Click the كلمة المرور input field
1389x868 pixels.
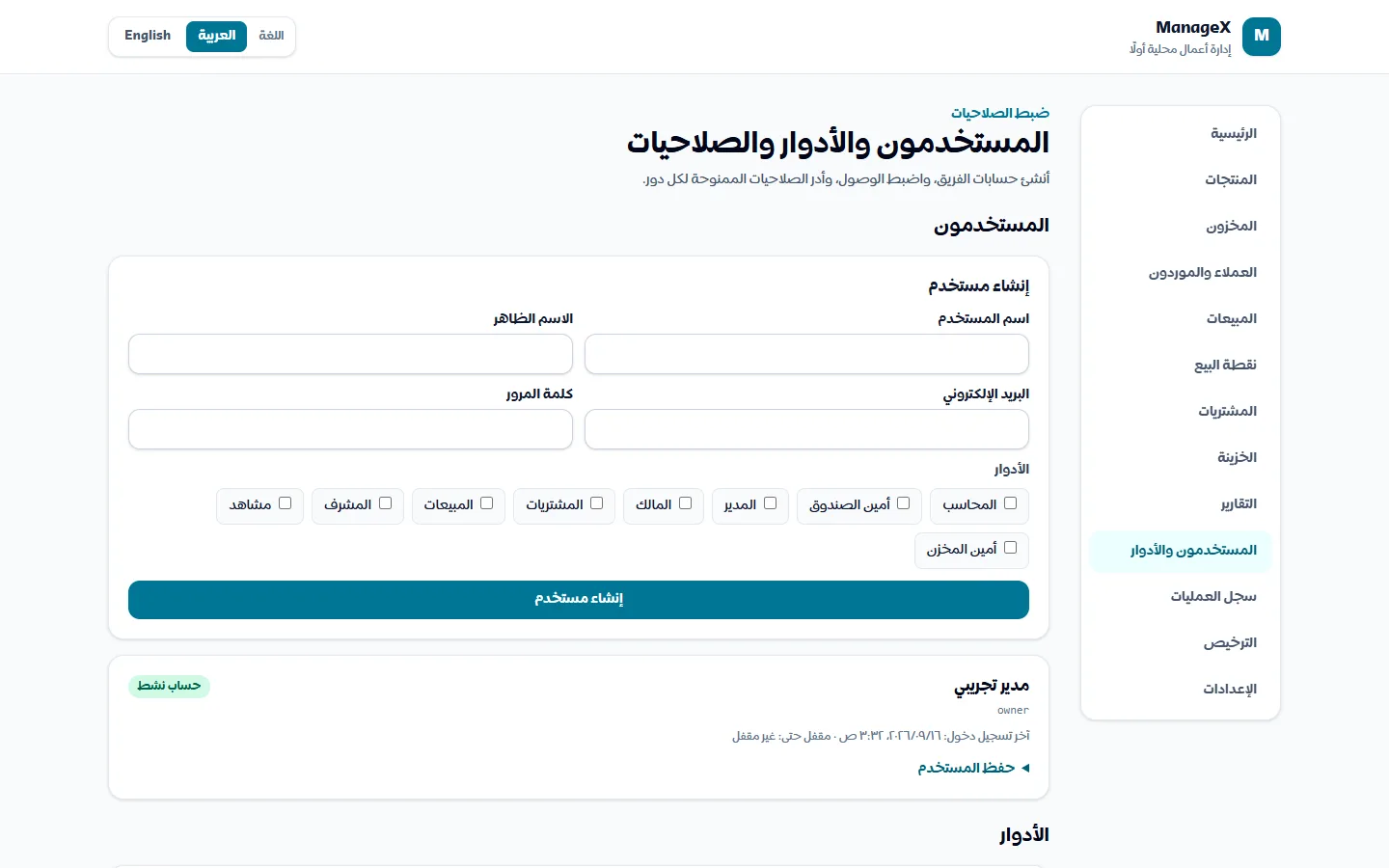click(350, 429)
